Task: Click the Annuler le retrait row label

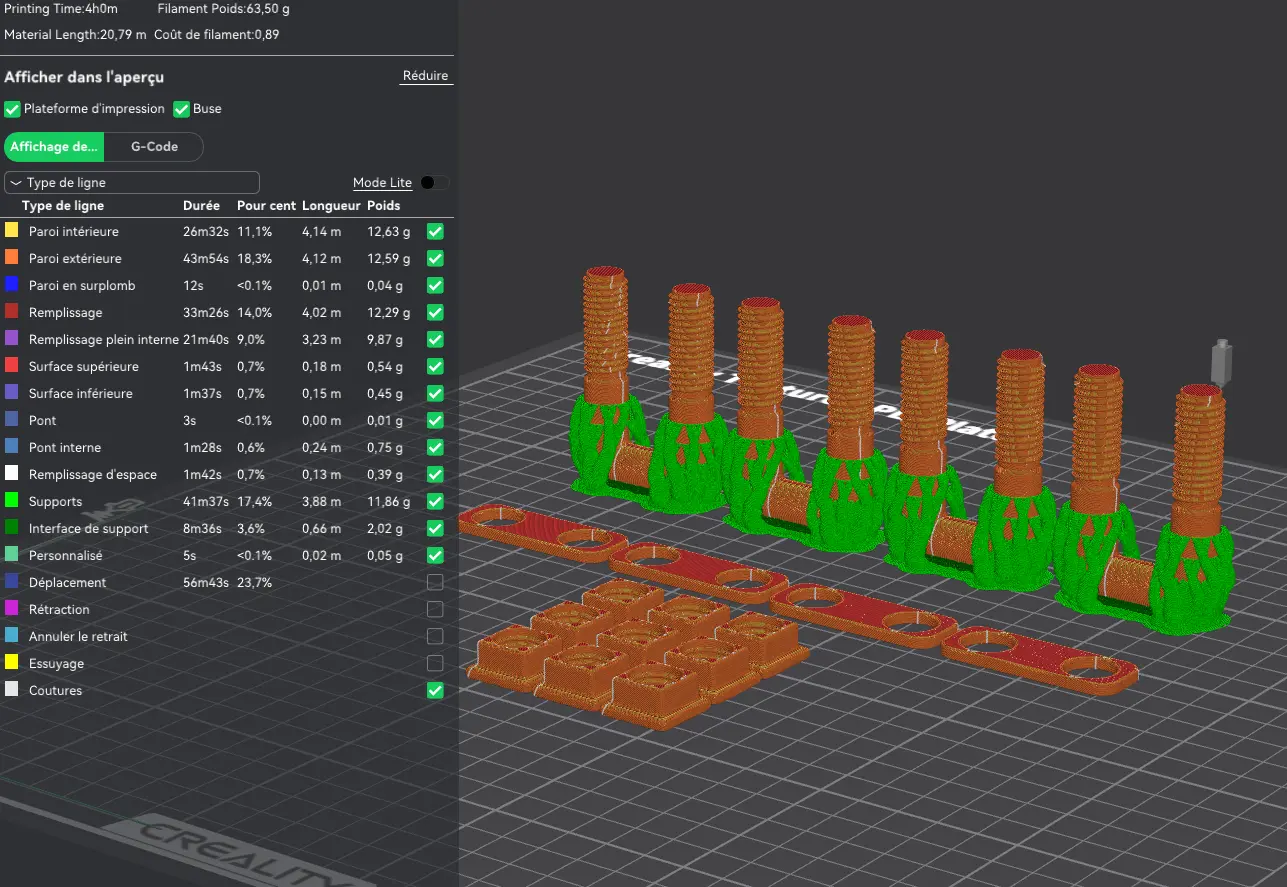Action: (x=78, y=636)
